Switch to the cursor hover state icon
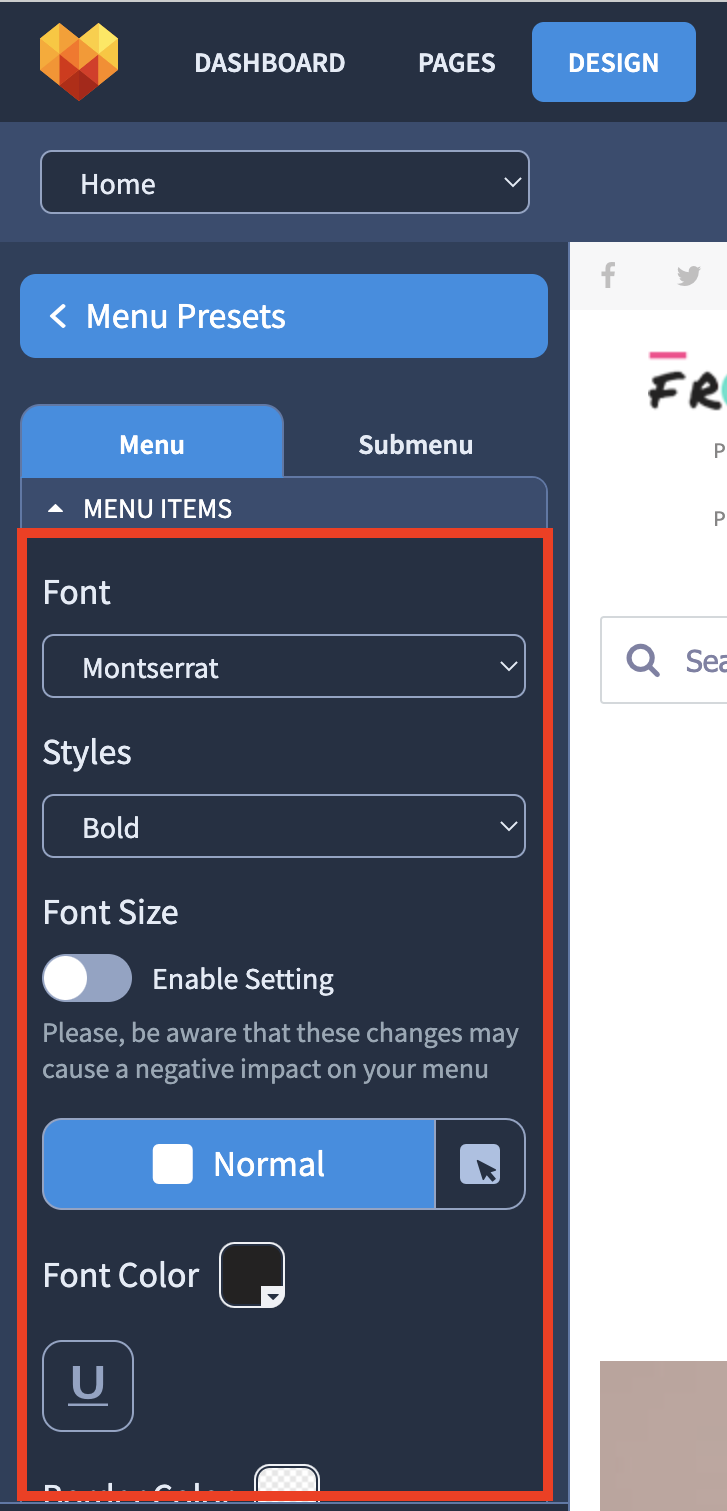 pyautogui.click(x=480, y=1164)
